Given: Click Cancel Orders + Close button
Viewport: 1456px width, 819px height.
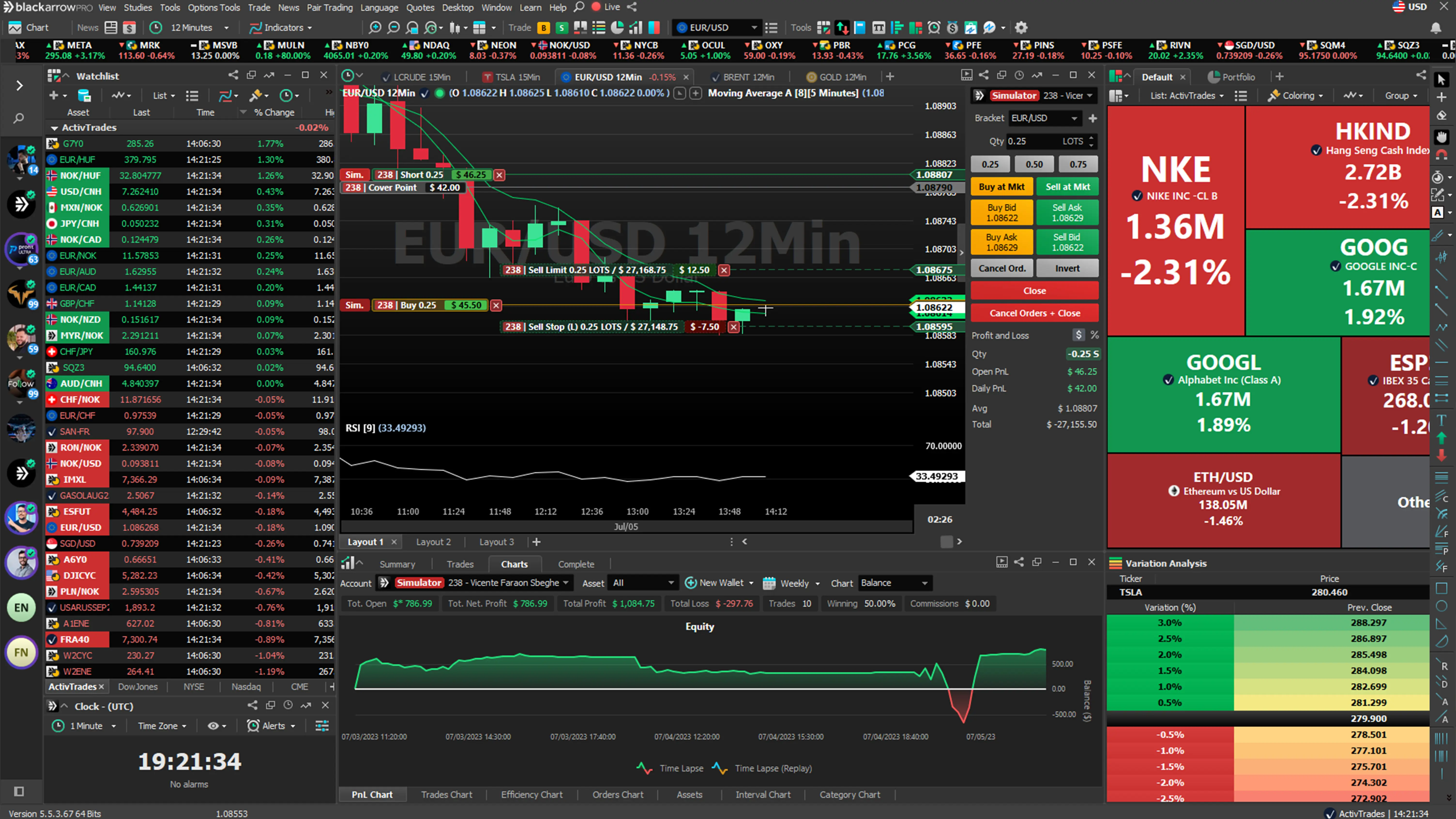Looking at the screenshot, I should point(1034,313).
